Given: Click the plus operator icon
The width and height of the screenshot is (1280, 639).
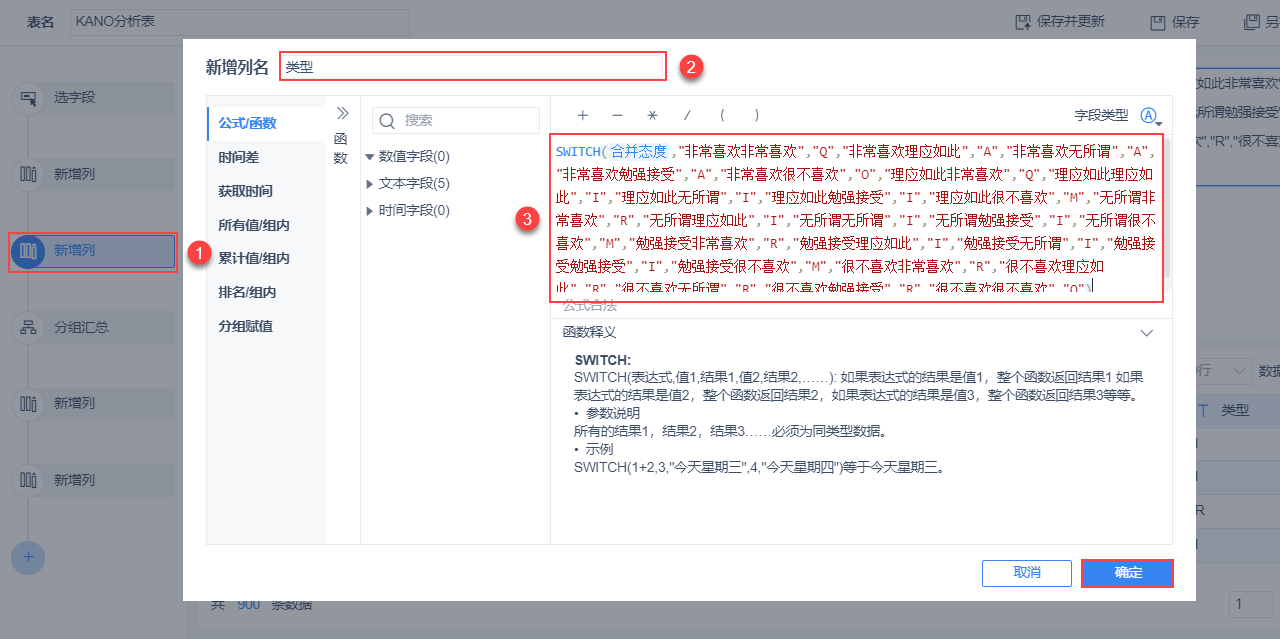Looking at the screenshot, I should click(582, 117).
